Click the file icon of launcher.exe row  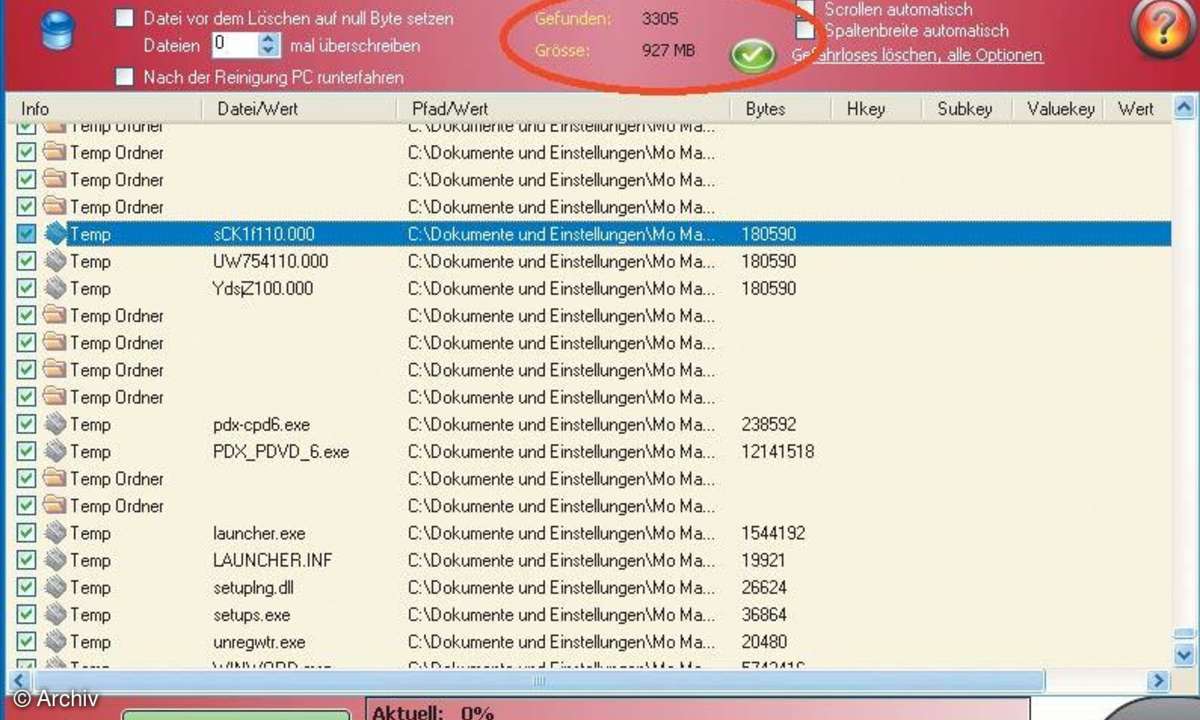tap(54, 533)
